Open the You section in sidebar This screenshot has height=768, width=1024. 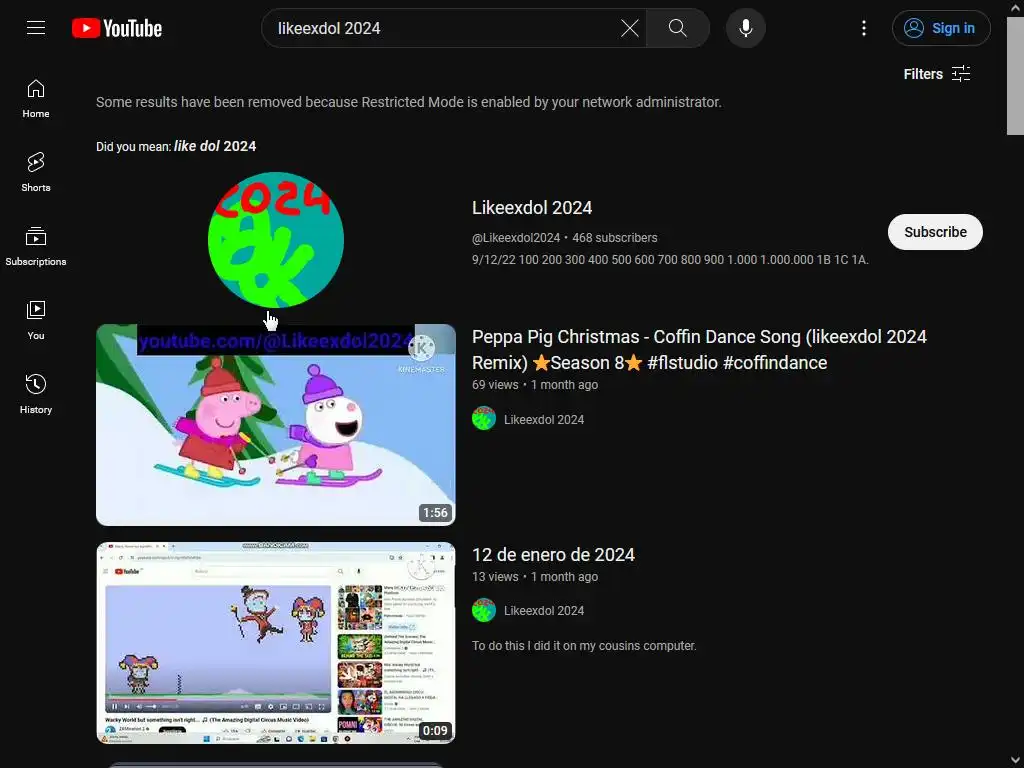(36, 321)
